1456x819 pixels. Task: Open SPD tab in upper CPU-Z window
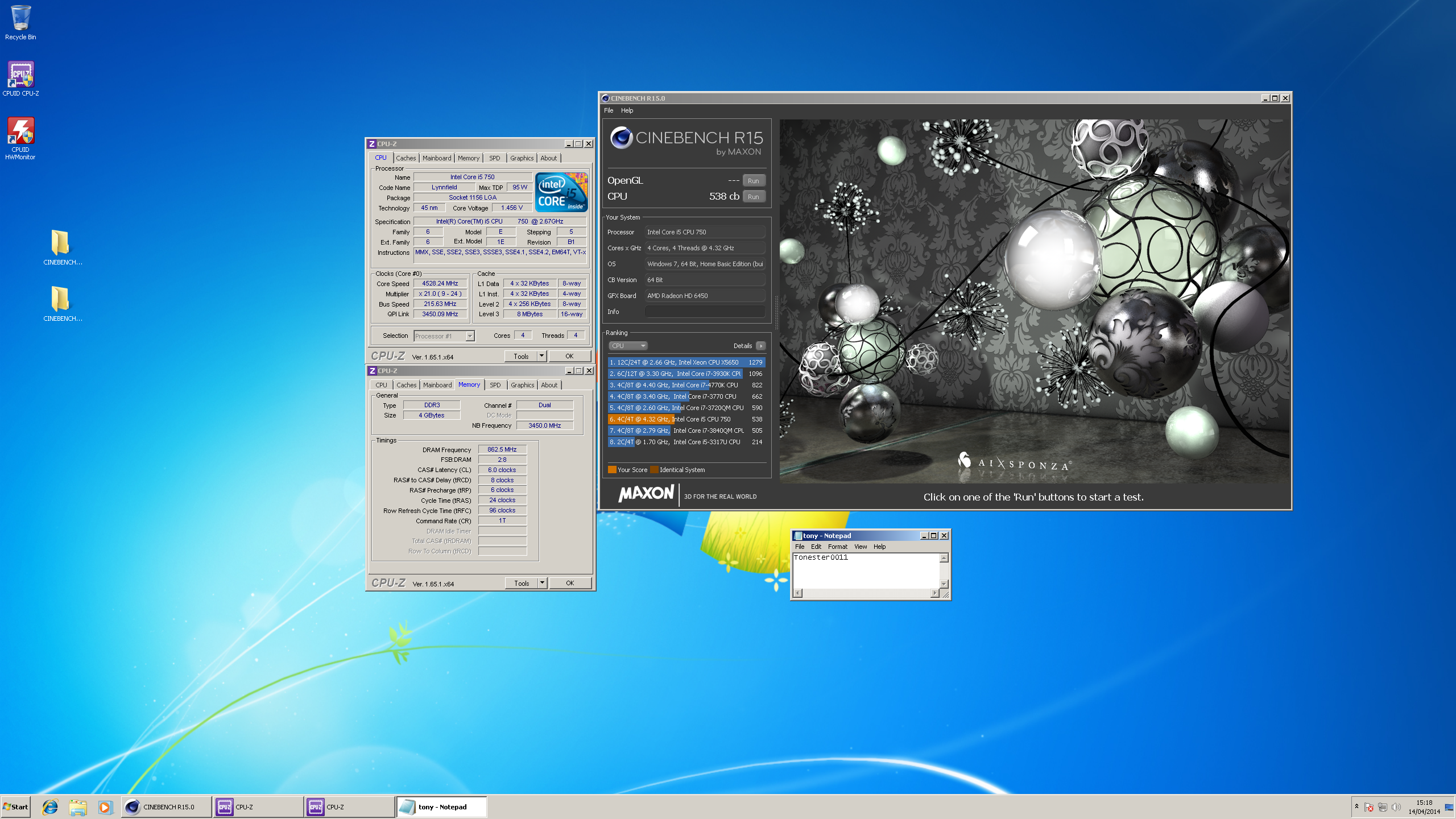[495, 158]
